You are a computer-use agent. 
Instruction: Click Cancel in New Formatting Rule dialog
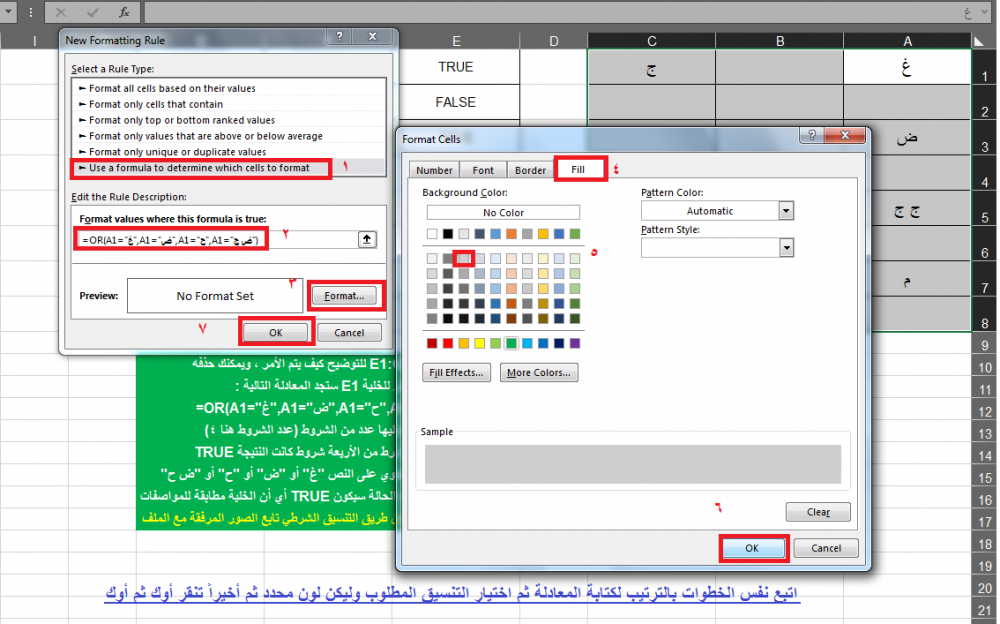tap(349, 332)
